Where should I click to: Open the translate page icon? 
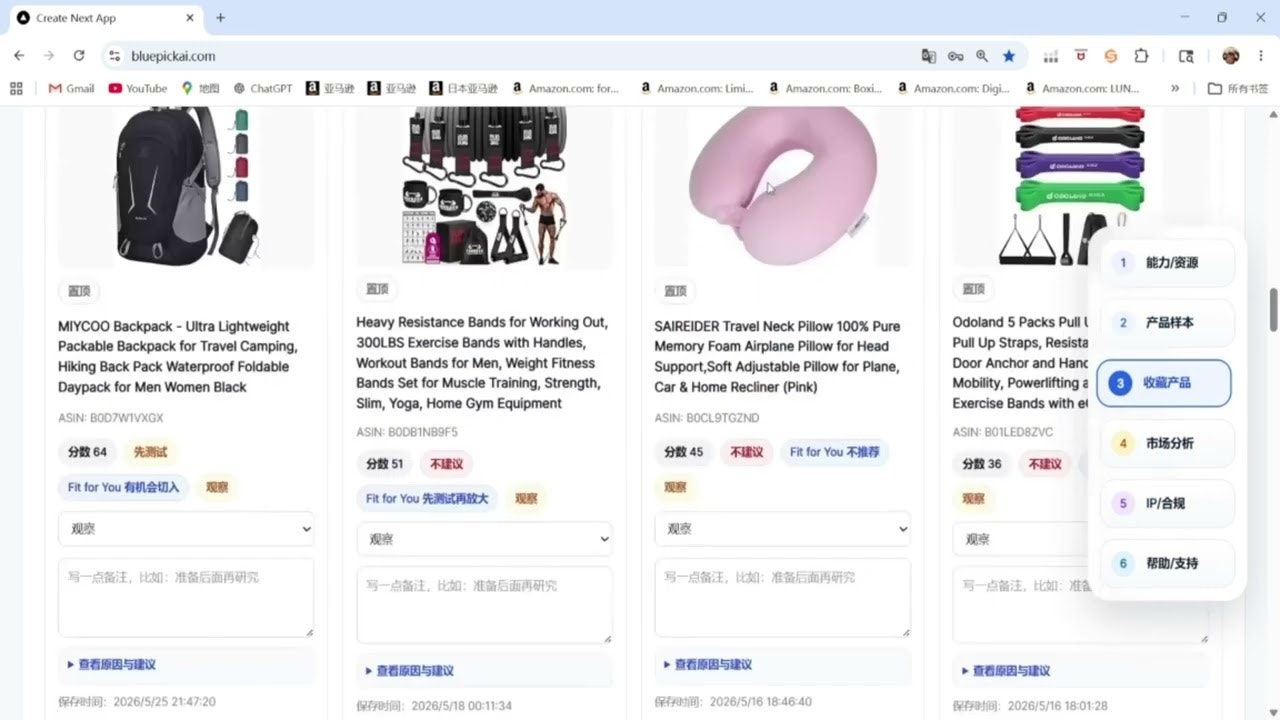929,56
